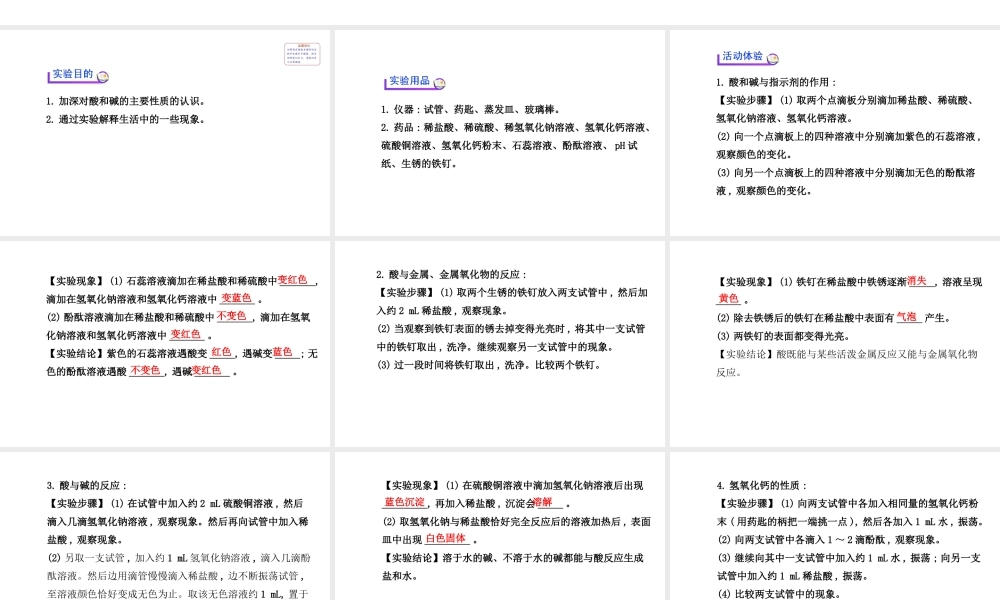
Task: Open the slide thumbnail titled 实验用品
Action: pyautogui.click(x=500, y=133)
